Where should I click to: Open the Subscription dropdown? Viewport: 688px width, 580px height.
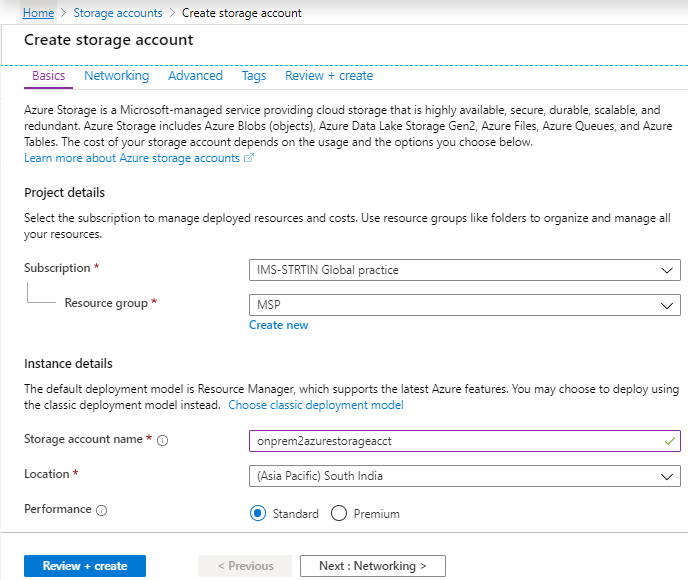coord(465,270)
